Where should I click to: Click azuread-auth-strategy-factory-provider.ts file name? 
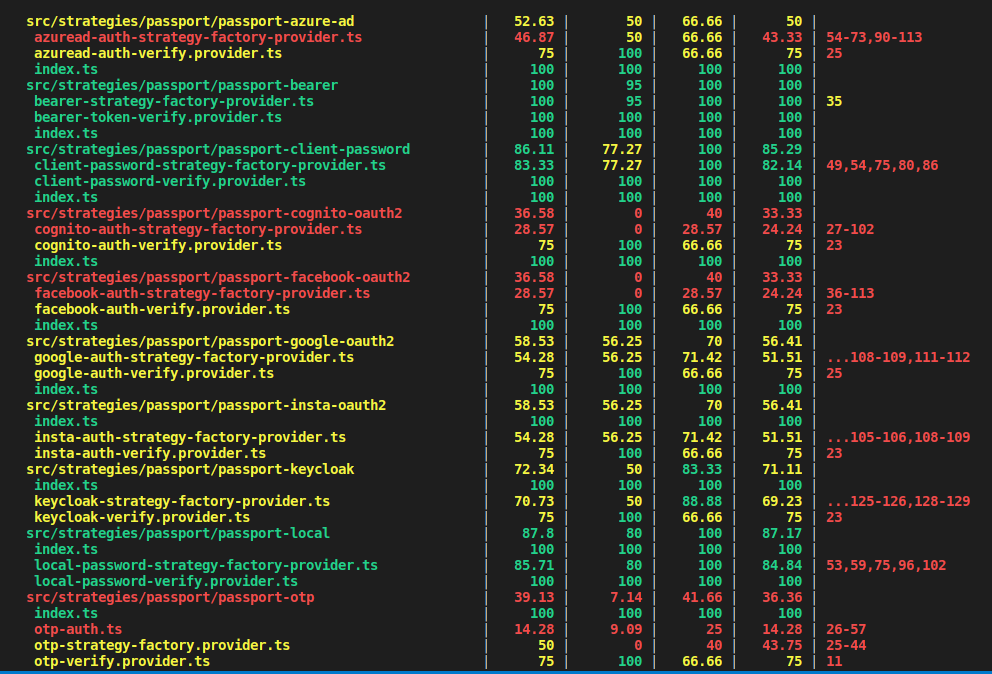[x=198, y=37]
